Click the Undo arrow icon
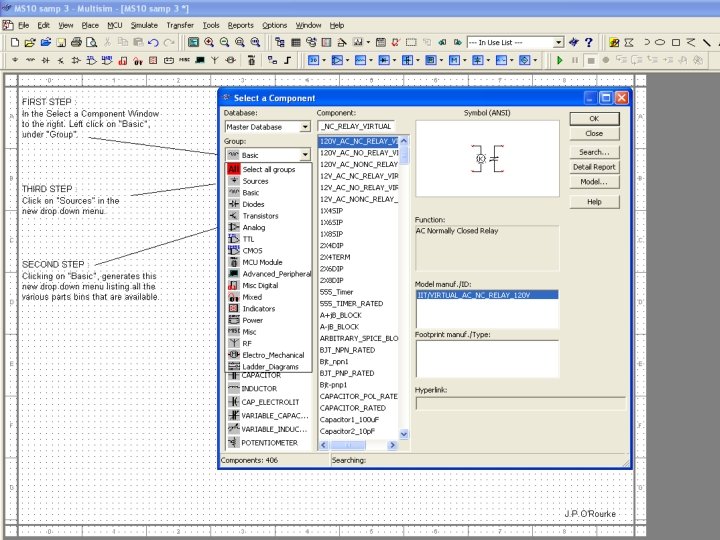The height and width of the screenshot is (540, 720). pyautogui.click(x=153, y=43)
